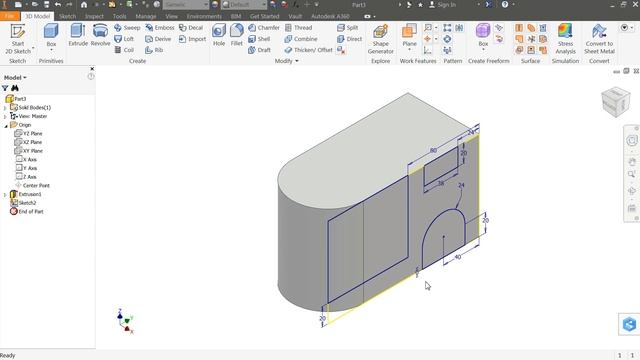Expand the Modify panel dropdown
The width and height of the screenshot is (640, 360).
[x=297, y=61]
